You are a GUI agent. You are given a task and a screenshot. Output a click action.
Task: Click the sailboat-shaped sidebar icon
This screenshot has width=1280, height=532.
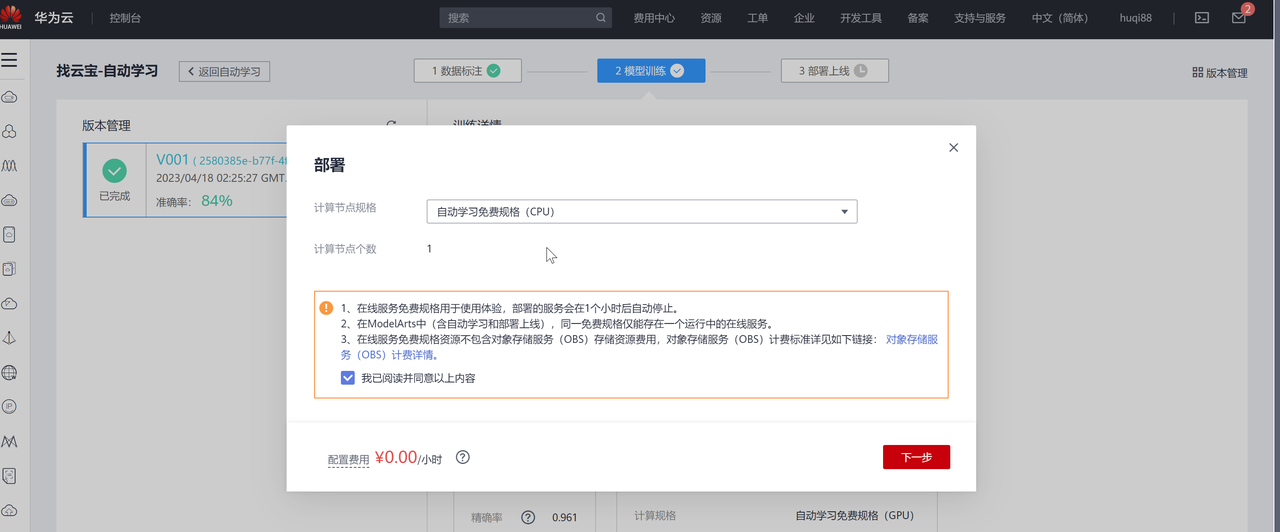9,338
